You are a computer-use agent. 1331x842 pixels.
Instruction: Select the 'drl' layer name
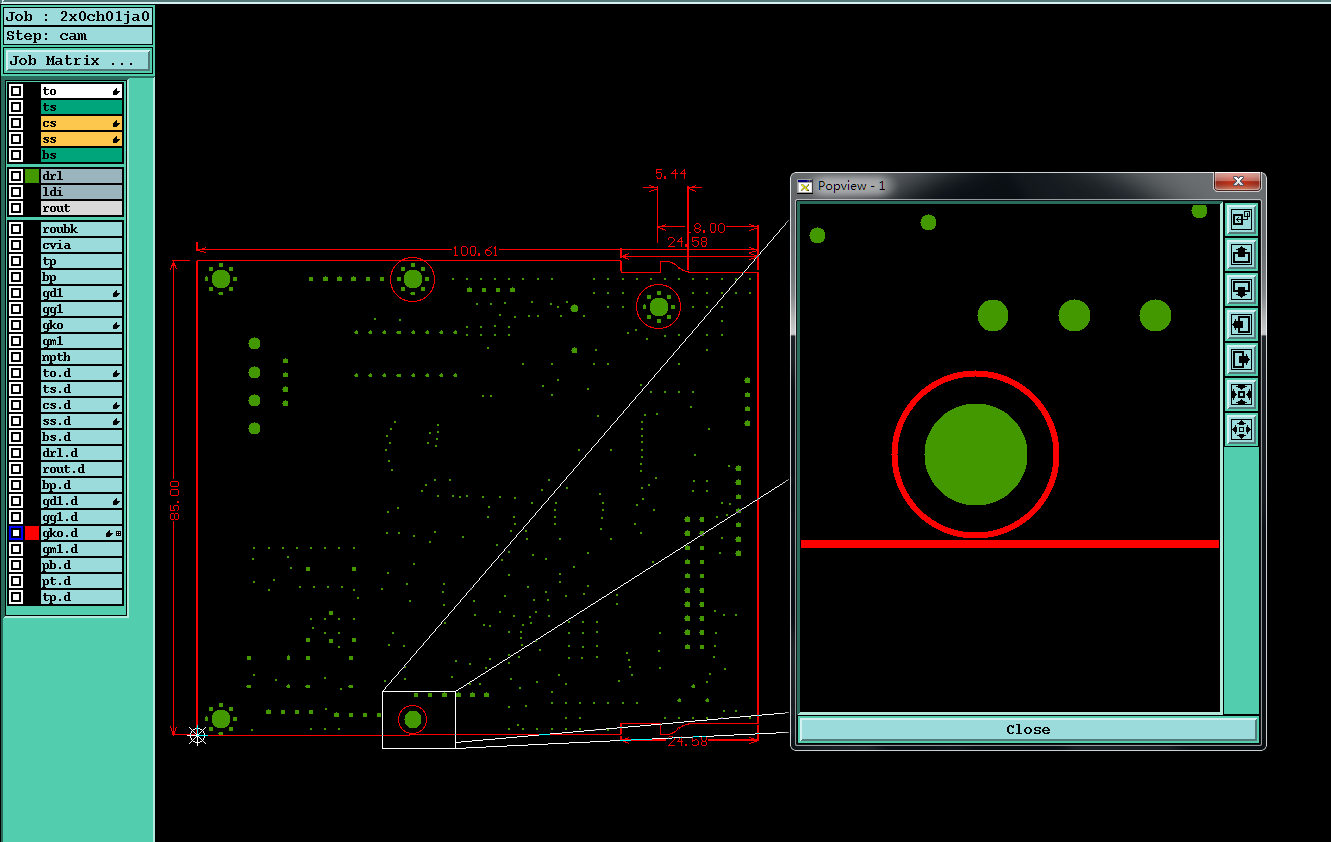(x=82, y=176)
